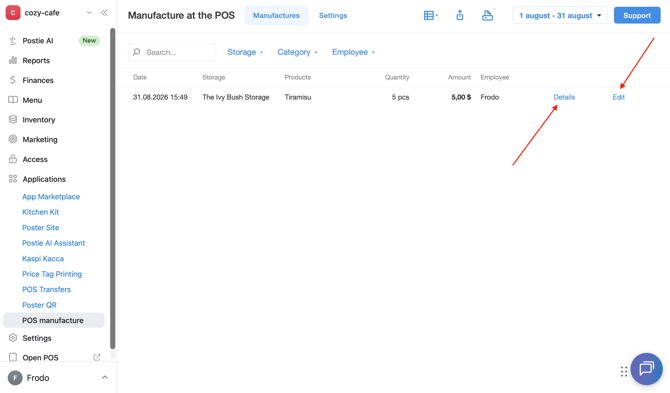Open Kitchen Kit application
This screenshot has width=670, height=393.
(41, 212)
